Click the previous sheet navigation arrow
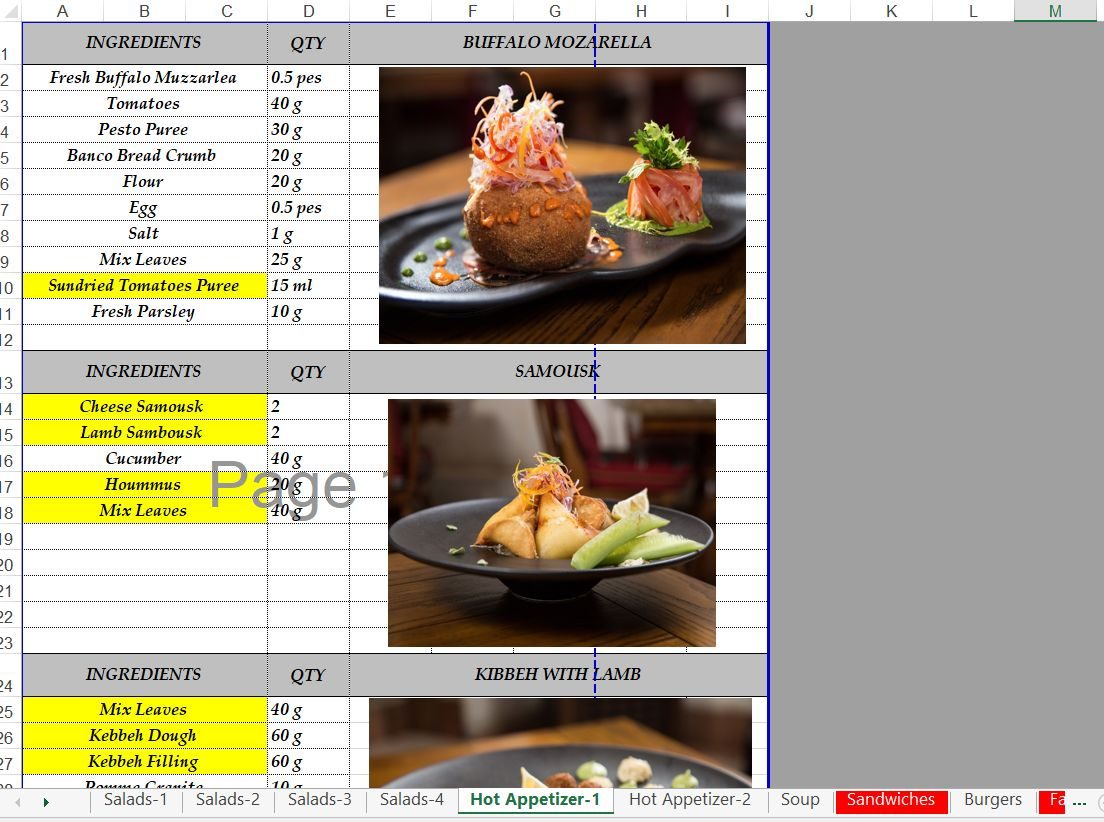This screenshot has width=1104, height=822. tap(18, 802)
